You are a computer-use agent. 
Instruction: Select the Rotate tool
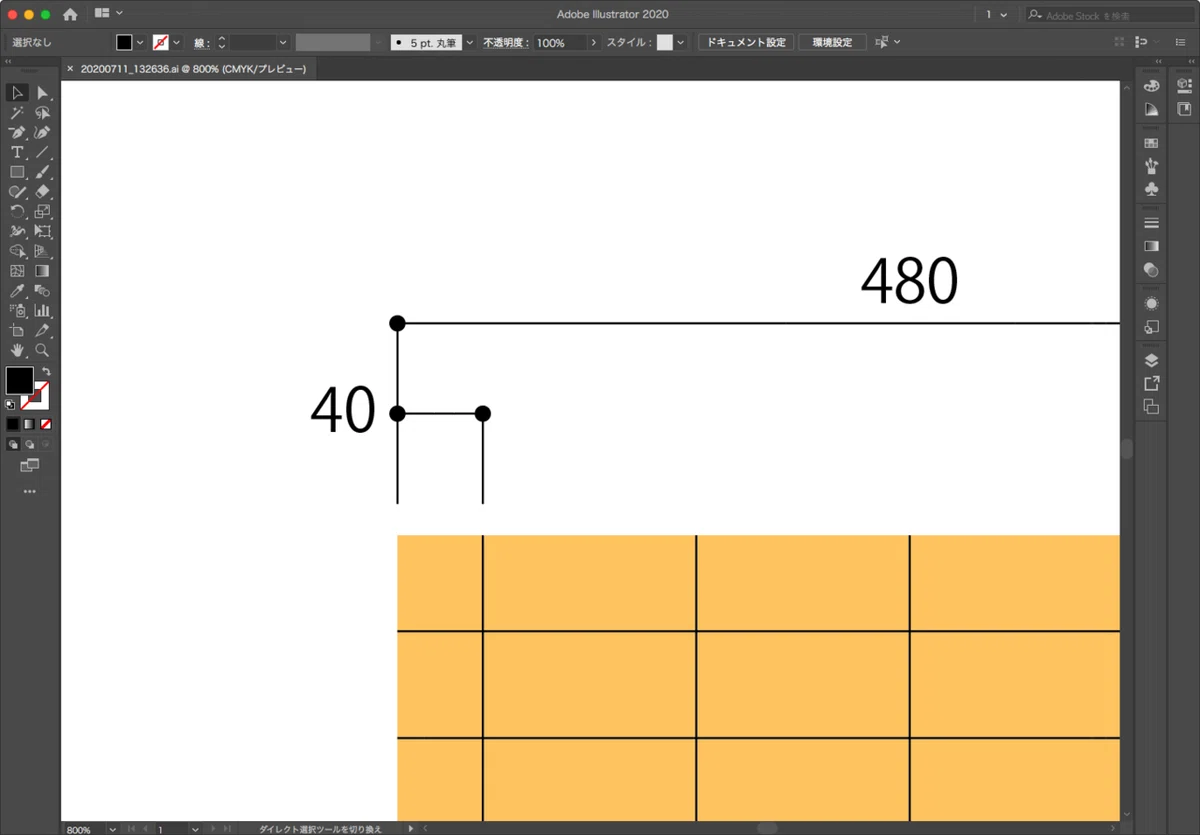click(17, 211)
